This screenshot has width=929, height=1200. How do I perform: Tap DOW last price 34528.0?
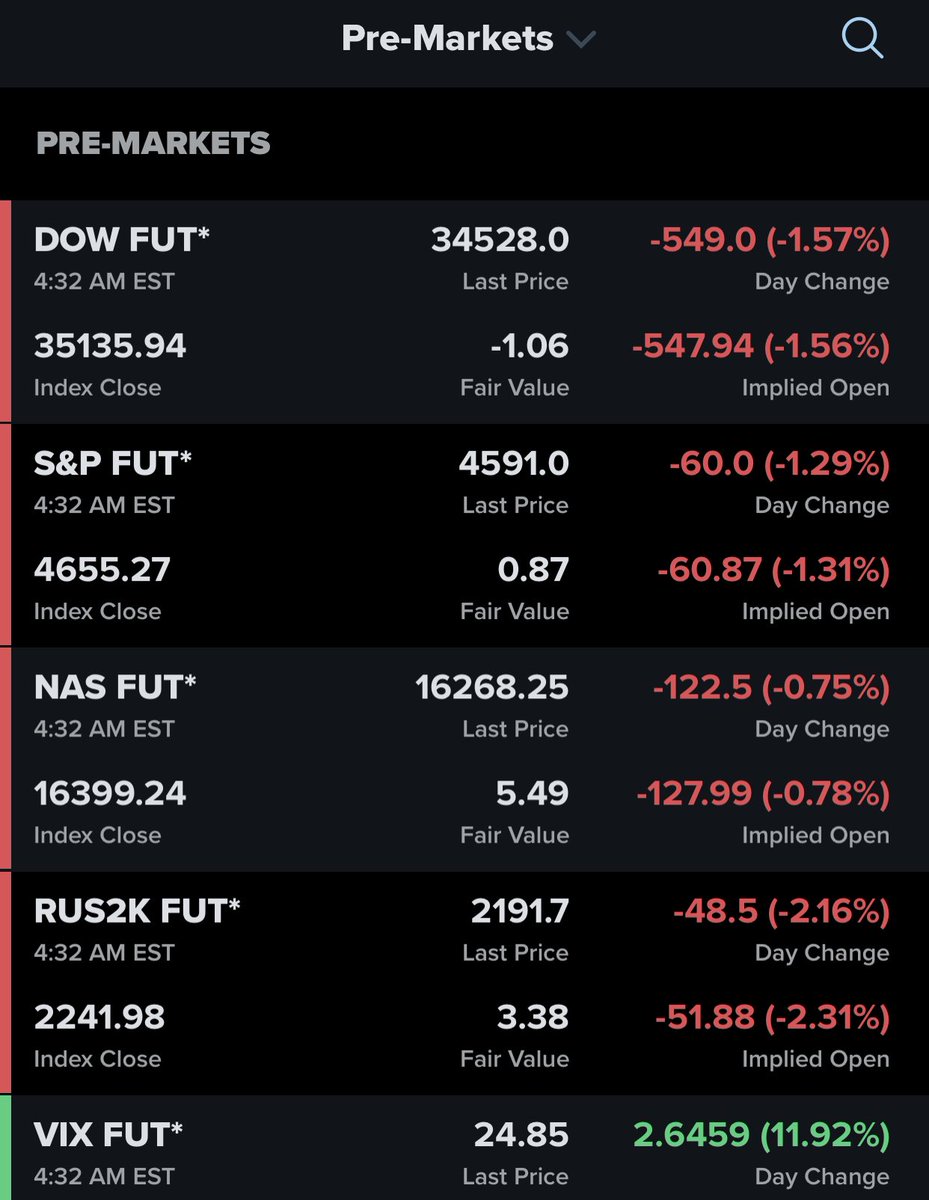(500, 240)
